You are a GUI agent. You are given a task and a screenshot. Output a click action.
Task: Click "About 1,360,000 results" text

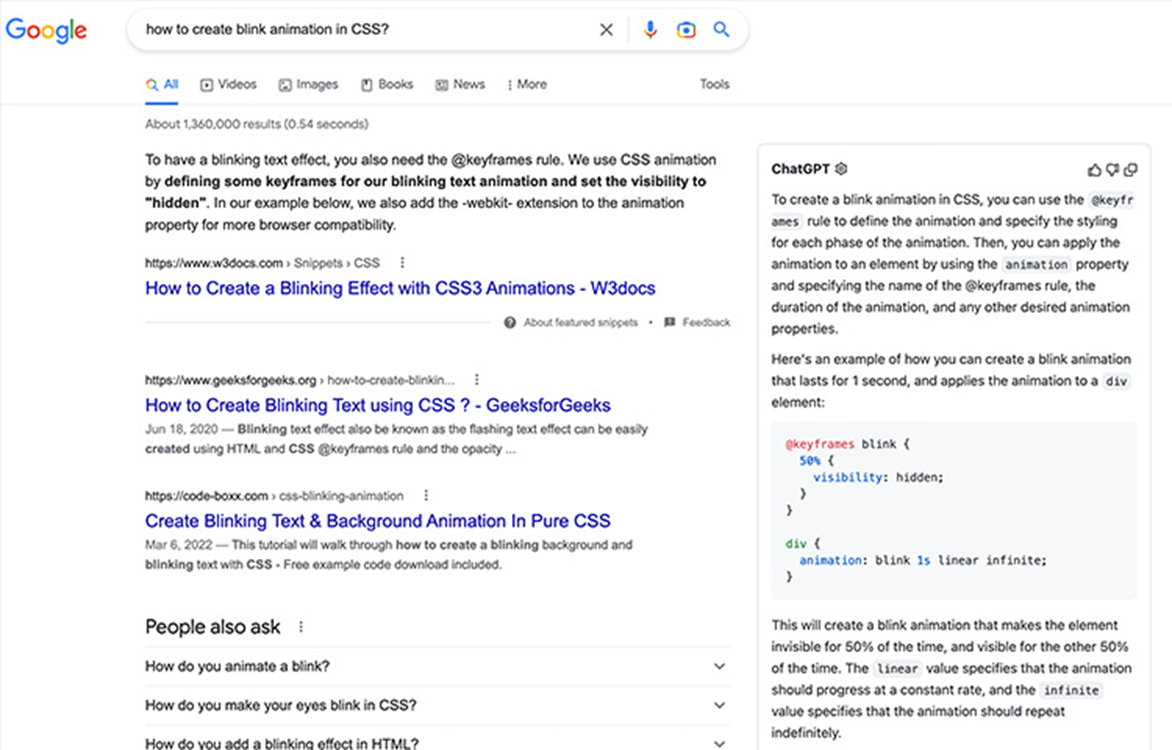pos(256,124)
